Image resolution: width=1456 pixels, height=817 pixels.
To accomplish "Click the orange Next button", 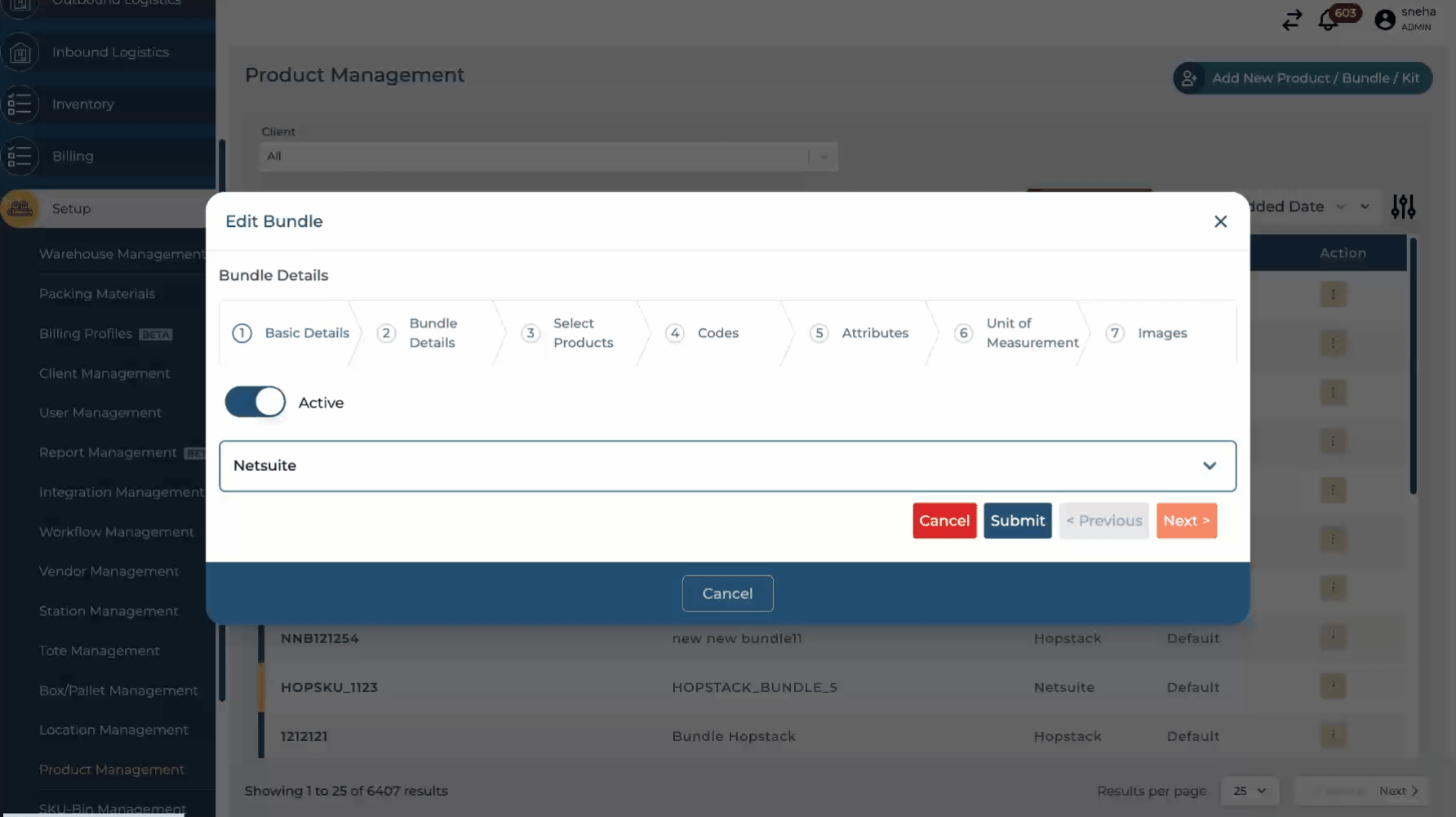I will pos(1186,521).
